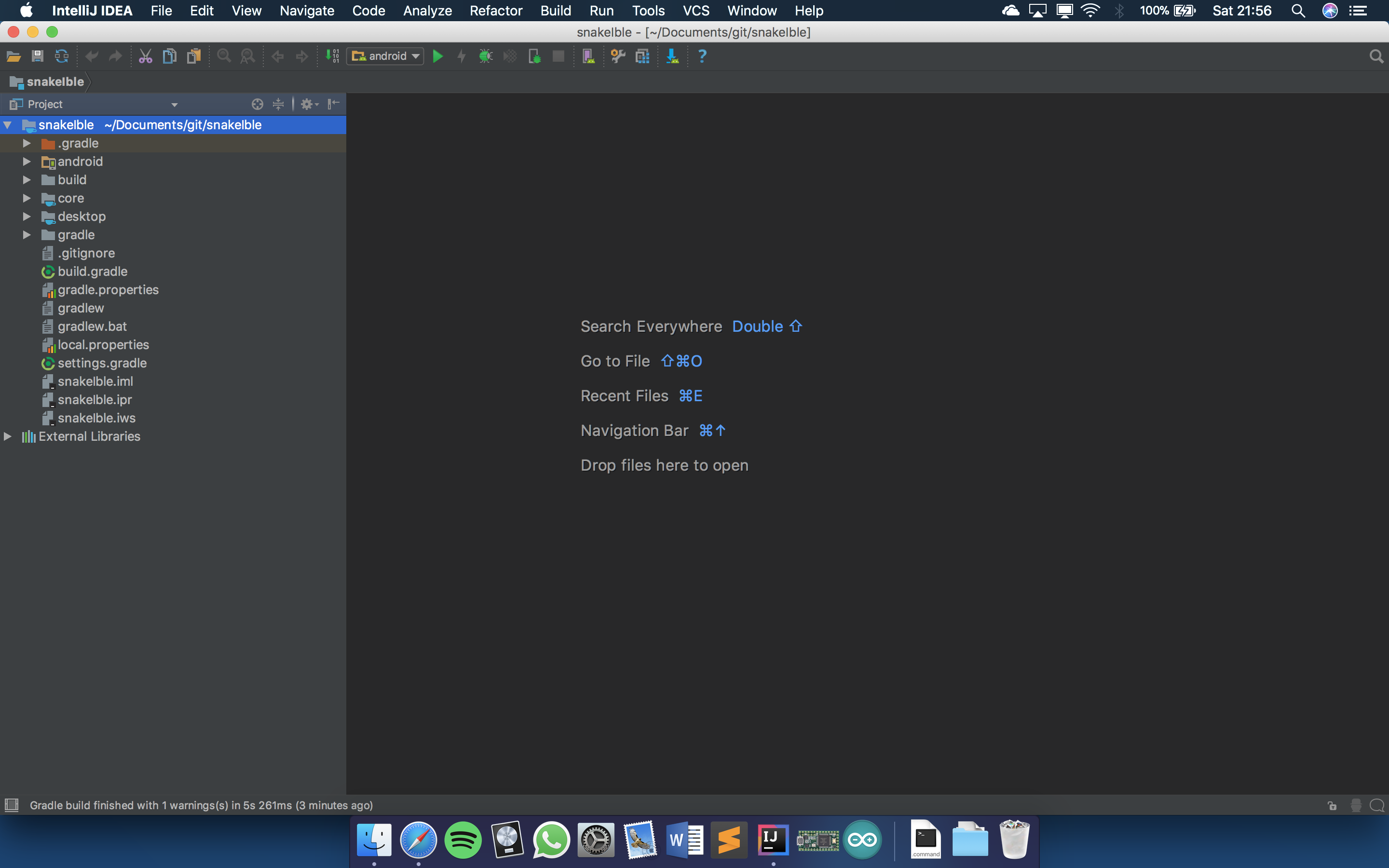Viewport: 1389px width, 868px height.
Task: Run the android configuration
Action: 438,55
